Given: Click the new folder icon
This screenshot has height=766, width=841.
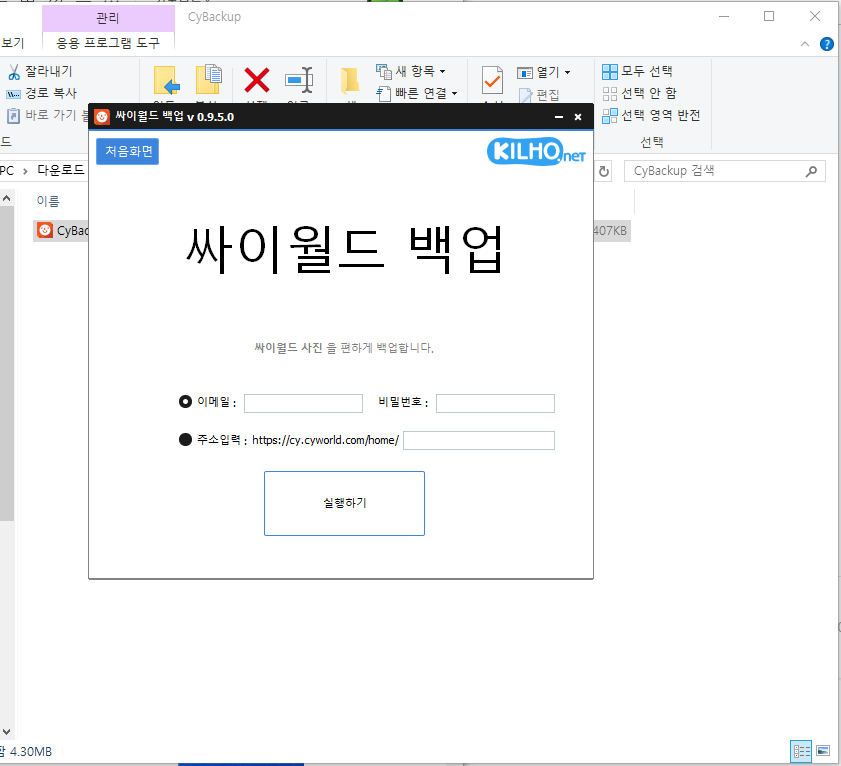Looking at the screenshot, I should (x=350, y=80).
